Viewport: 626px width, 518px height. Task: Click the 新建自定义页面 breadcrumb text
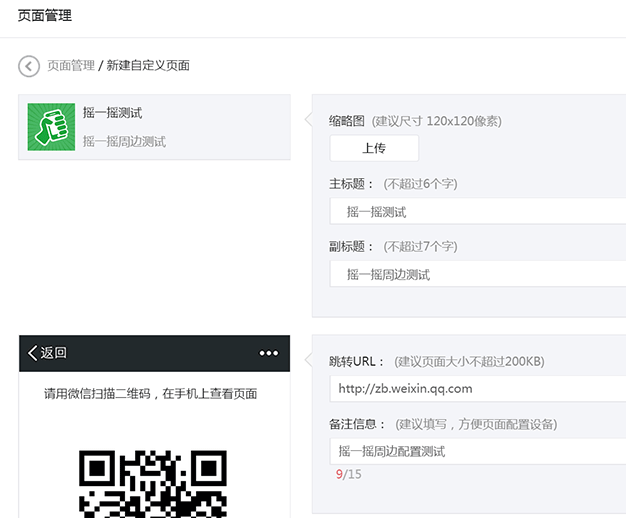tap(148, 65)
